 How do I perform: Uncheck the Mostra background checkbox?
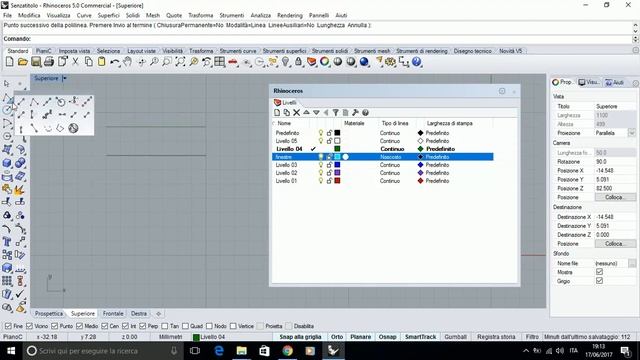(x=599, y=272)
